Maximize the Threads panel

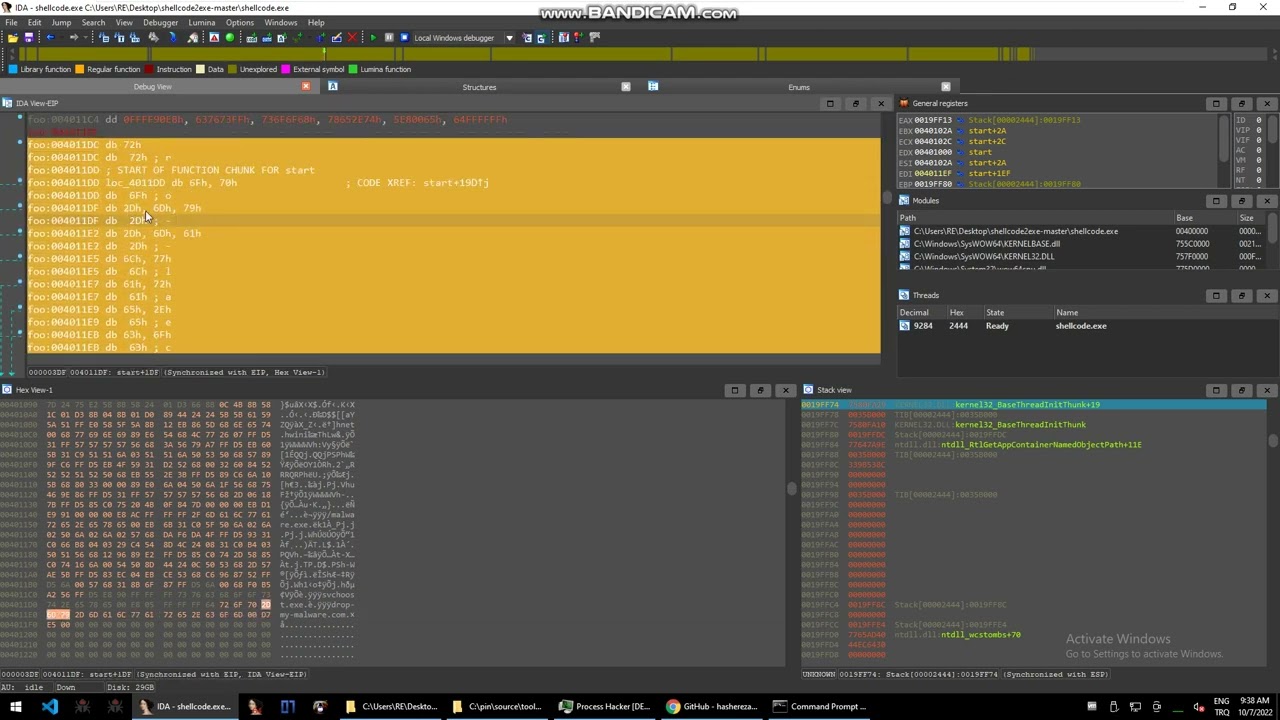(x=1216, y=296)
